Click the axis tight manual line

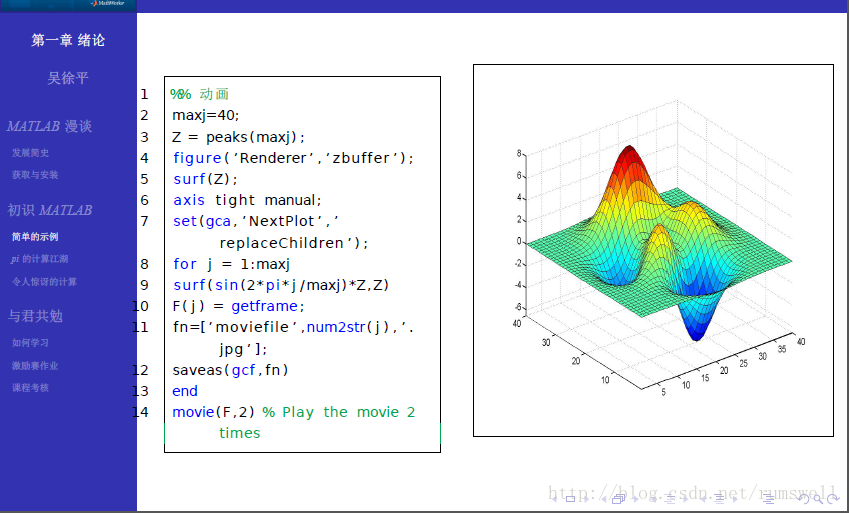(247, 200)
